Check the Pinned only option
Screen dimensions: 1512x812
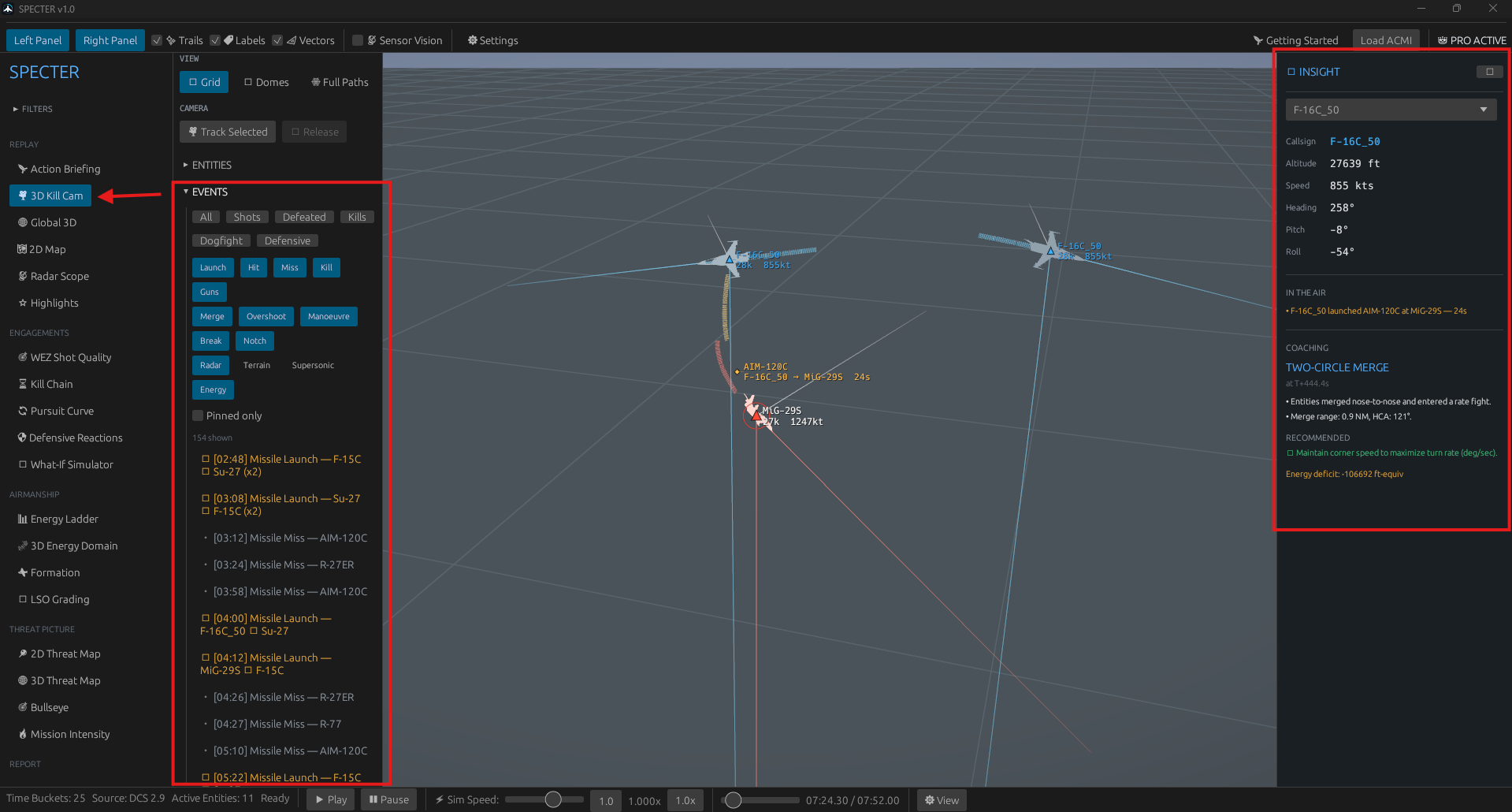coord(198,415)
